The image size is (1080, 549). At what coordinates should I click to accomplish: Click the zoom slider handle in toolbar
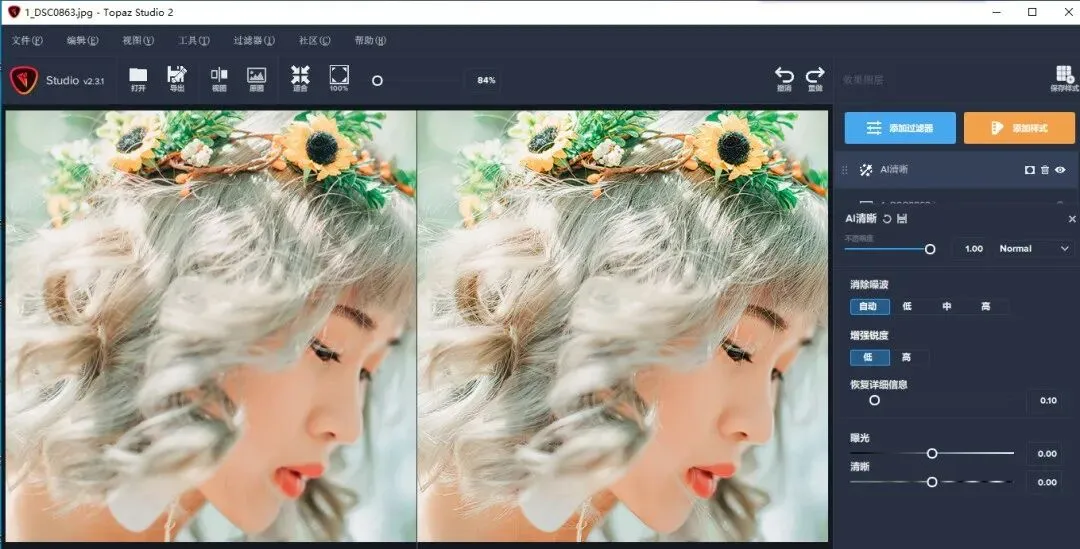coord(377,81)
